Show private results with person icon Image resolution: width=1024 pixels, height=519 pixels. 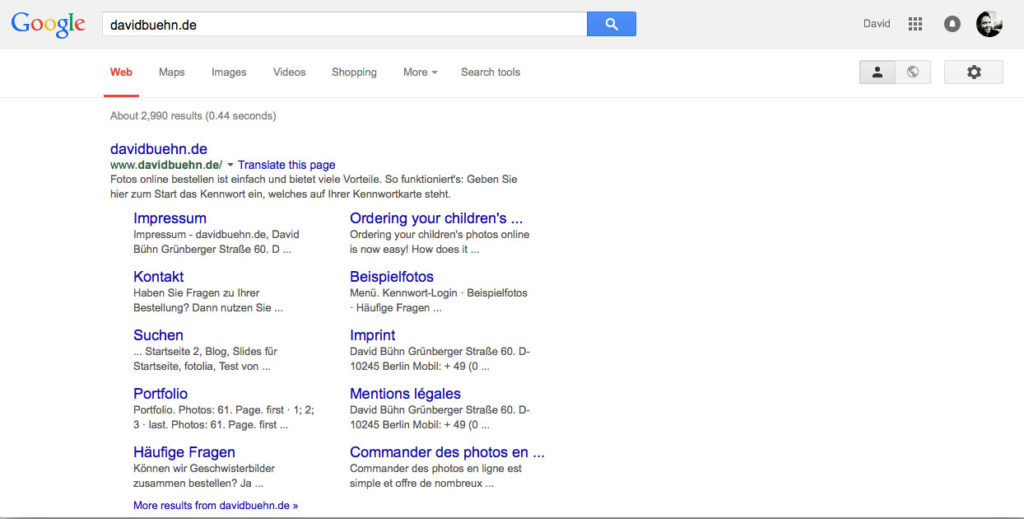(x=877, y=72)
